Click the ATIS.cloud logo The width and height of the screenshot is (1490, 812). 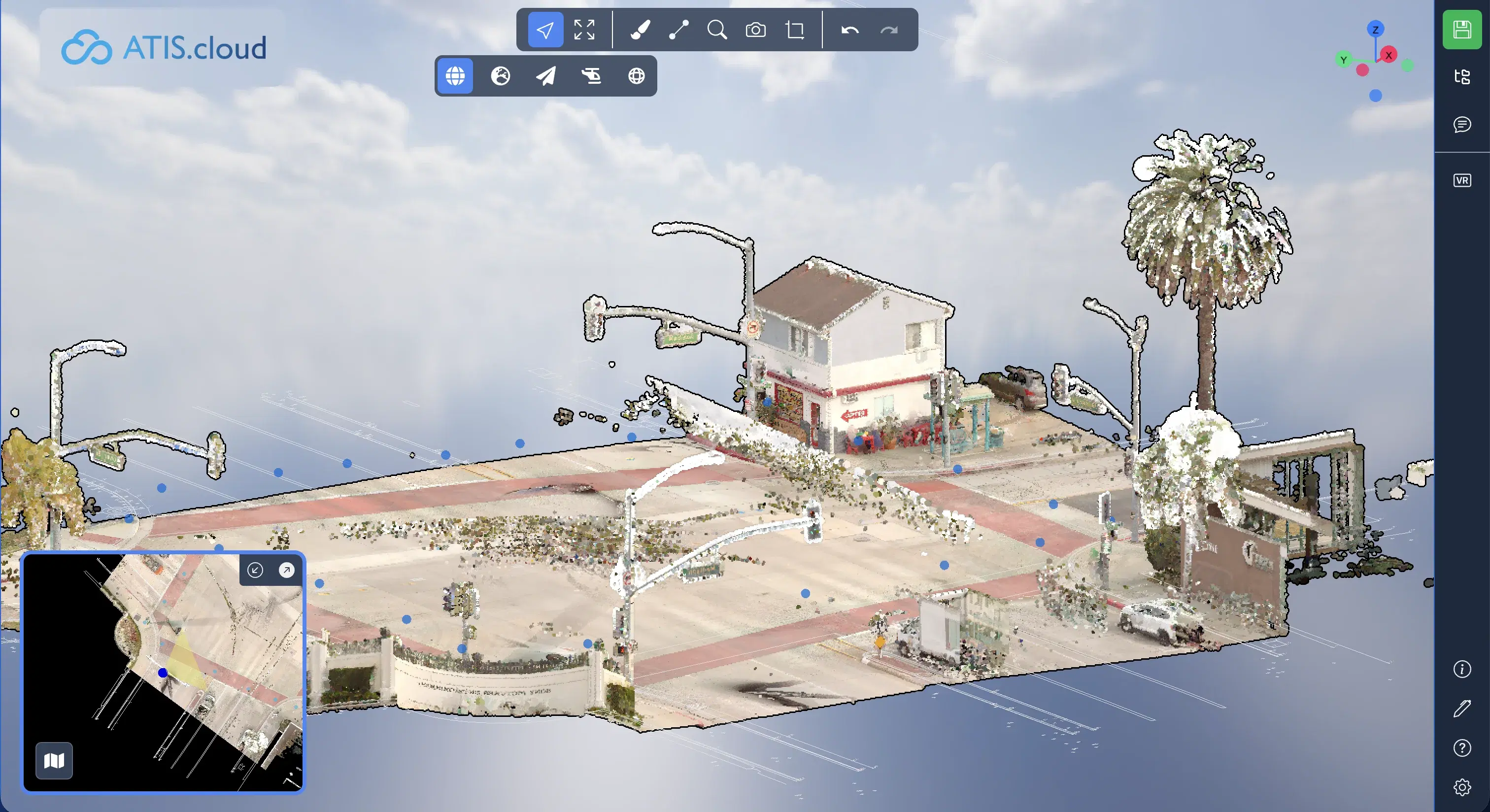pos(164,47)
